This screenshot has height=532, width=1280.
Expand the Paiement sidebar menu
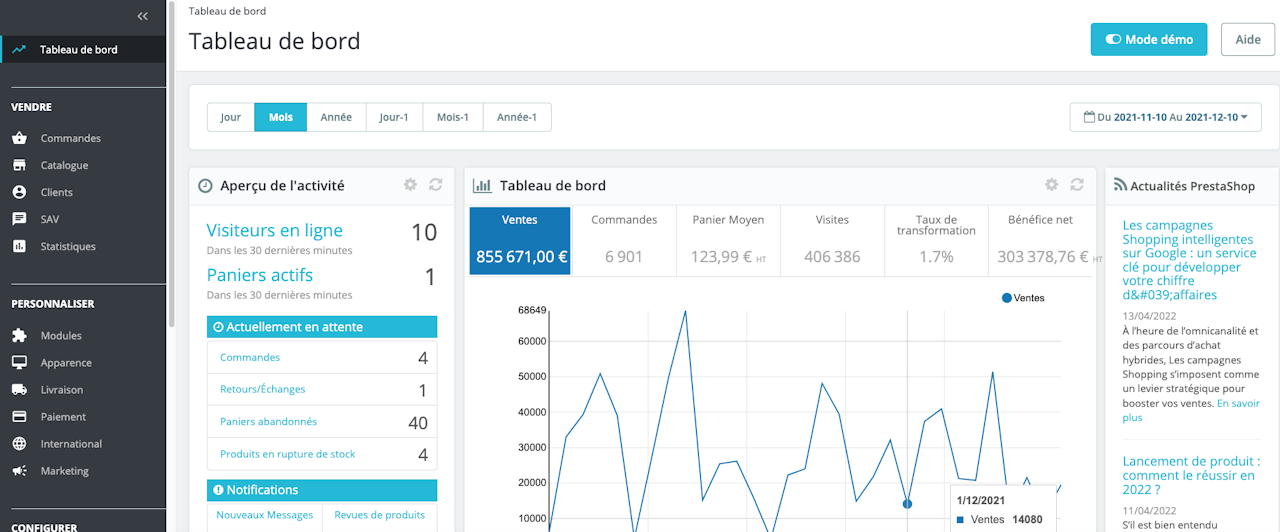pos(63,417)
